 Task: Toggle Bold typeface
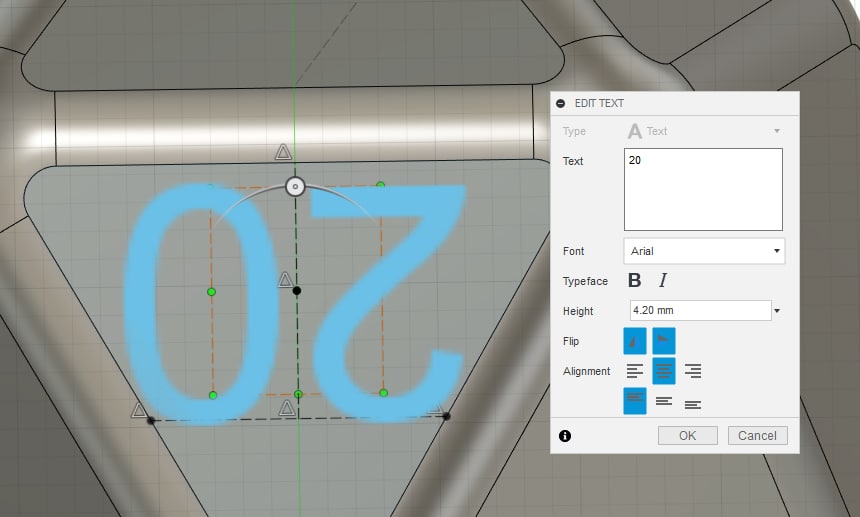pyautogui.click(x=635, y=281)
